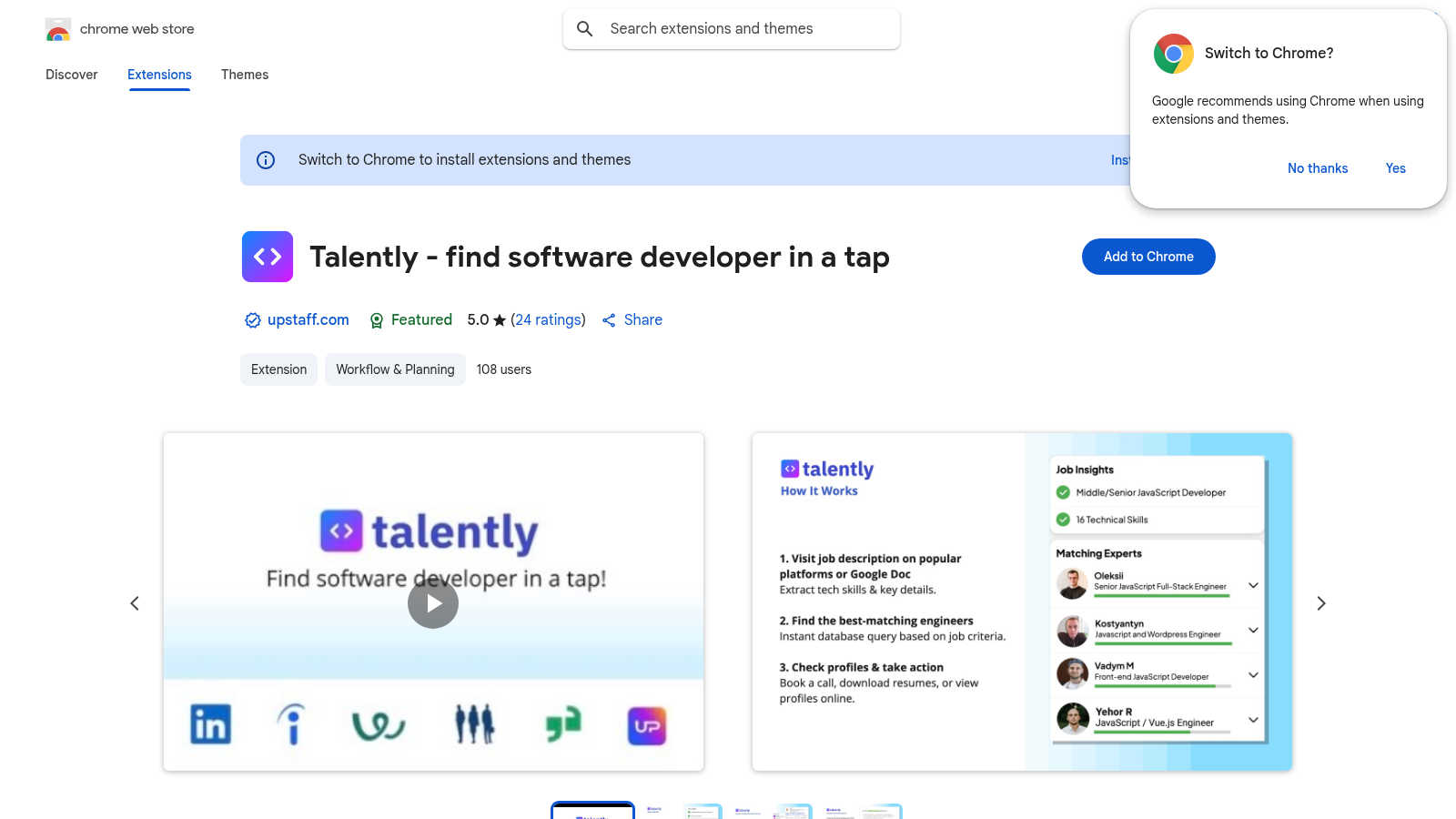Expand the Vadym M expert row chevron
Screen dimensions: 1456x819
pos(1253,674)
